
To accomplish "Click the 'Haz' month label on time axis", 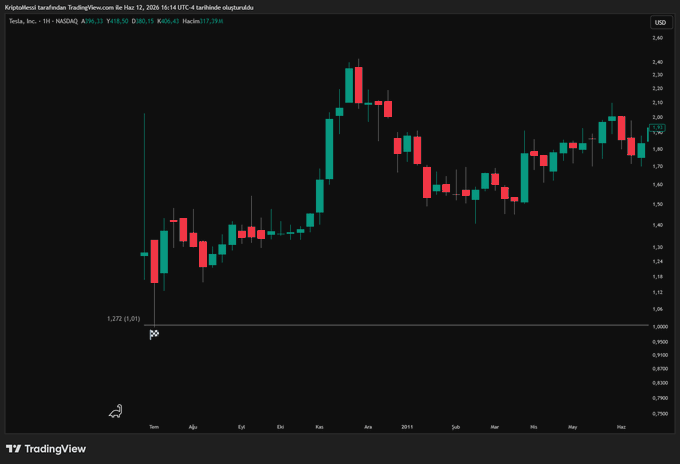I will pos(621,427).
